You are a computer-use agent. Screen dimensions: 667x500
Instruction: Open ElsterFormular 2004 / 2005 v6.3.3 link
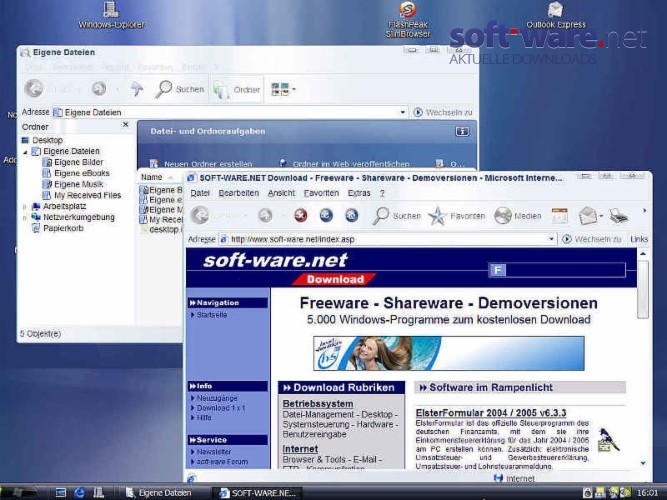(x=491, y=413)
